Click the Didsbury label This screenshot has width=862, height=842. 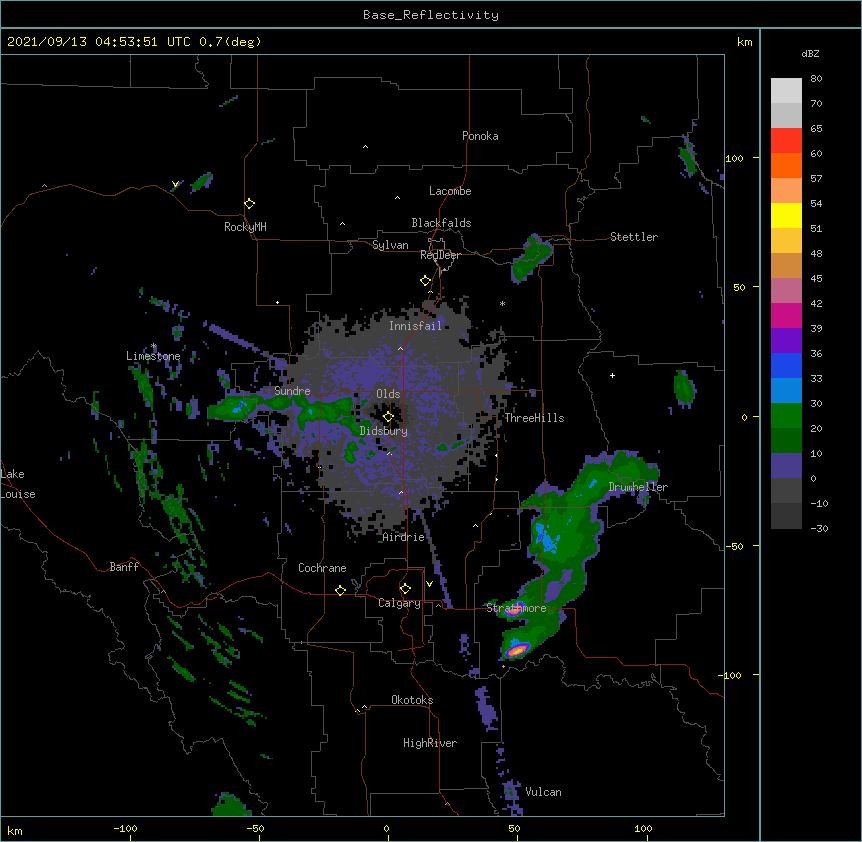coord(383,431)
